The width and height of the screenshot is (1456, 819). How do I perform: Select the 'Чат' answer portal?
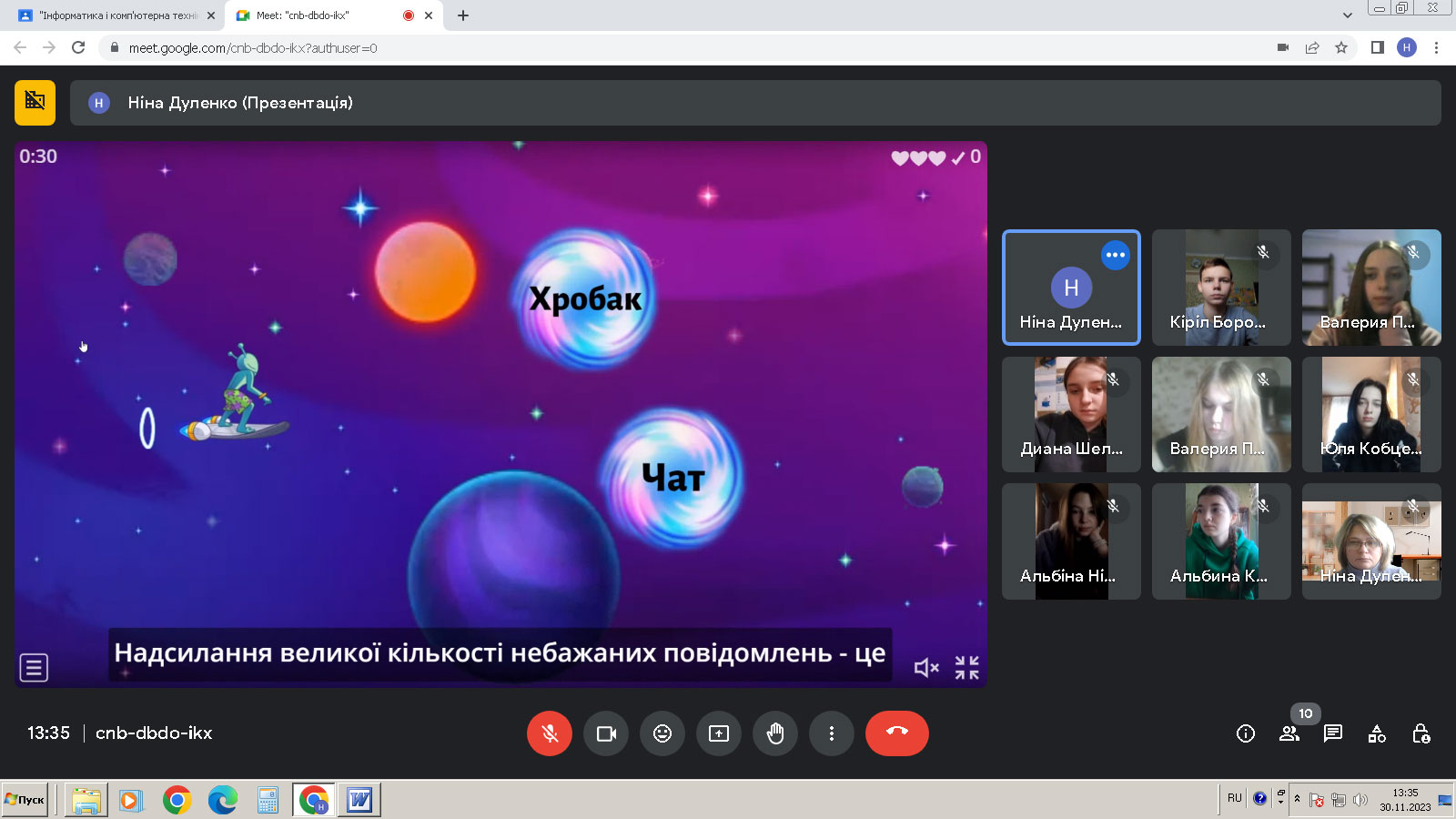tap(672, 477)
